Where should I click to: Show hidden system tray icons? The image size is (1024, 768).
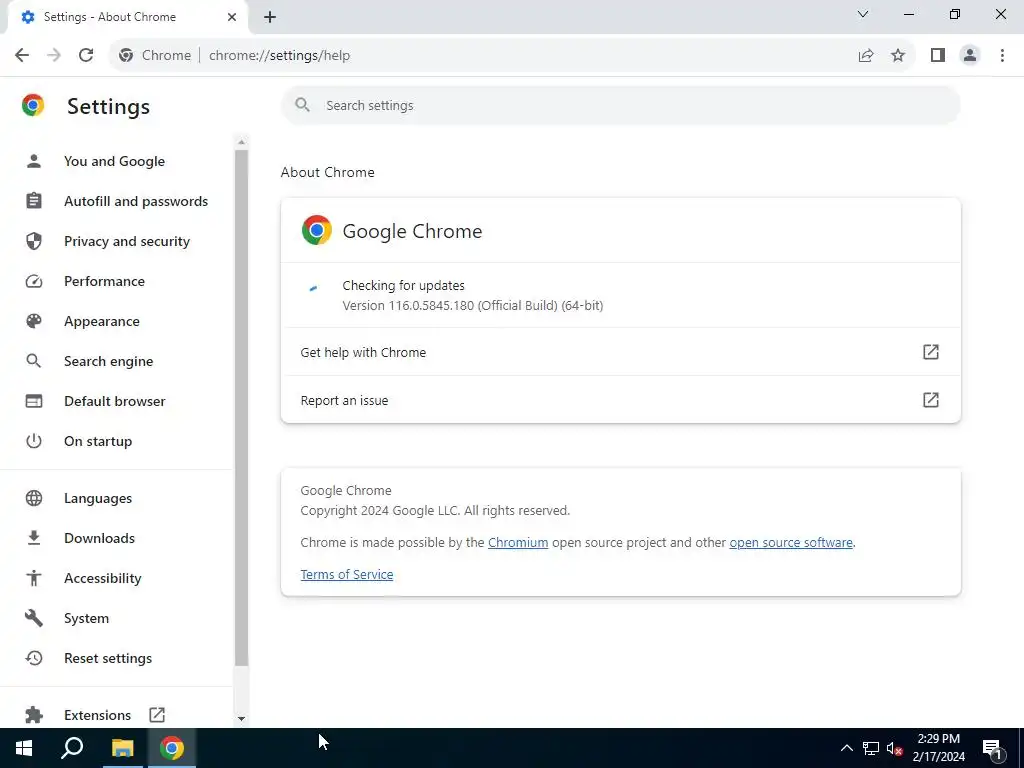click(846, 748)
